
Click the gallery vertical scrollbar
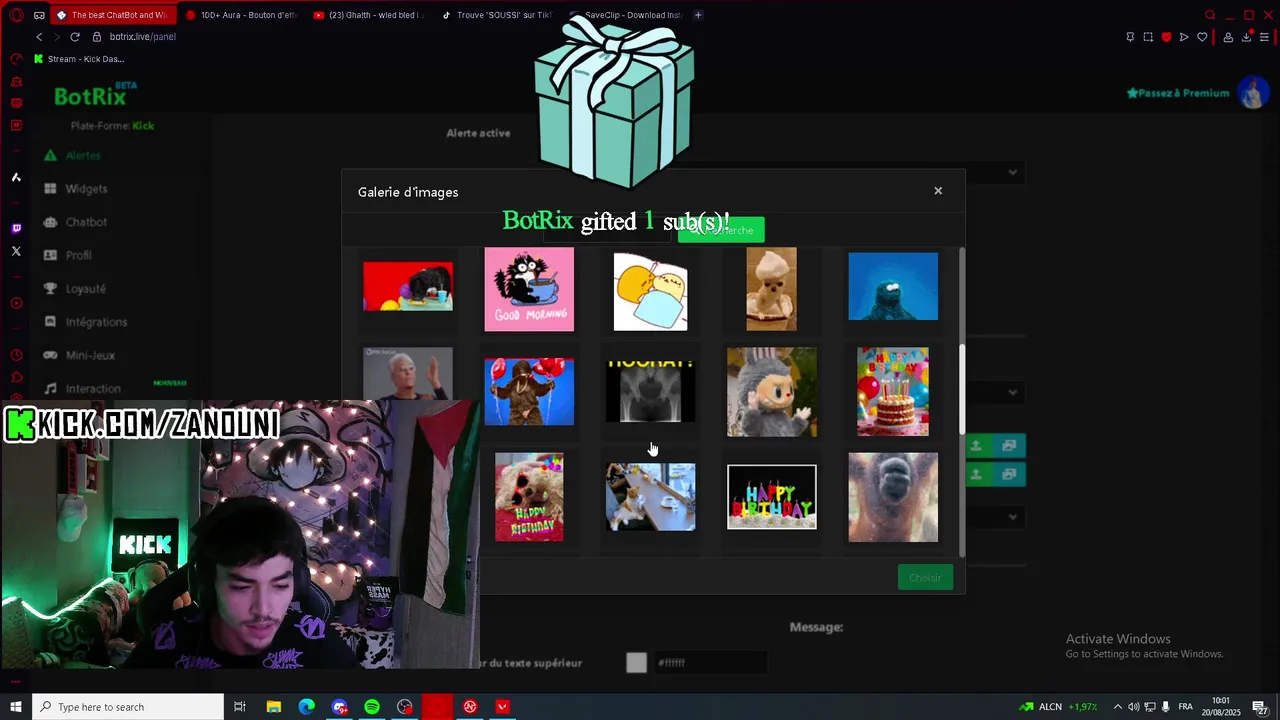tap(962, 390)
